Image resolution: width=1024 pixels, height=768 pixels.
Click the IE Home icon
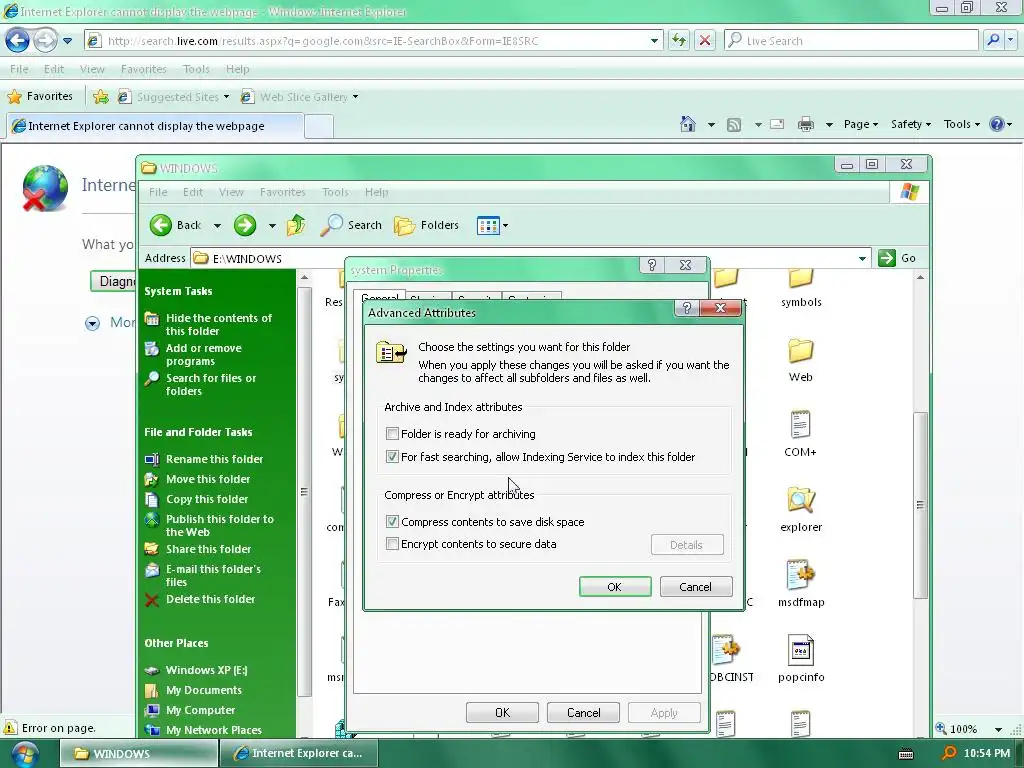(688, 124)
